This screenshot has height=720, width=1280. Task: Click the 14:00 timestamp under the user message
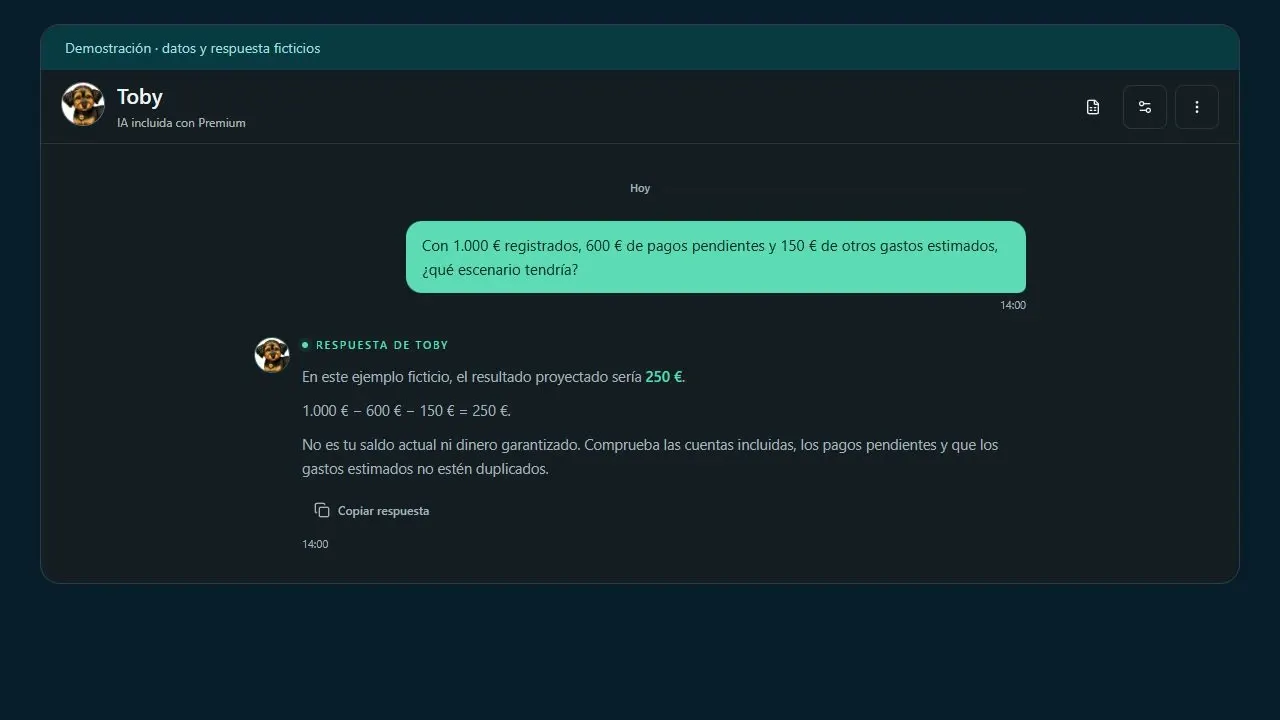tap(1013, 305)
